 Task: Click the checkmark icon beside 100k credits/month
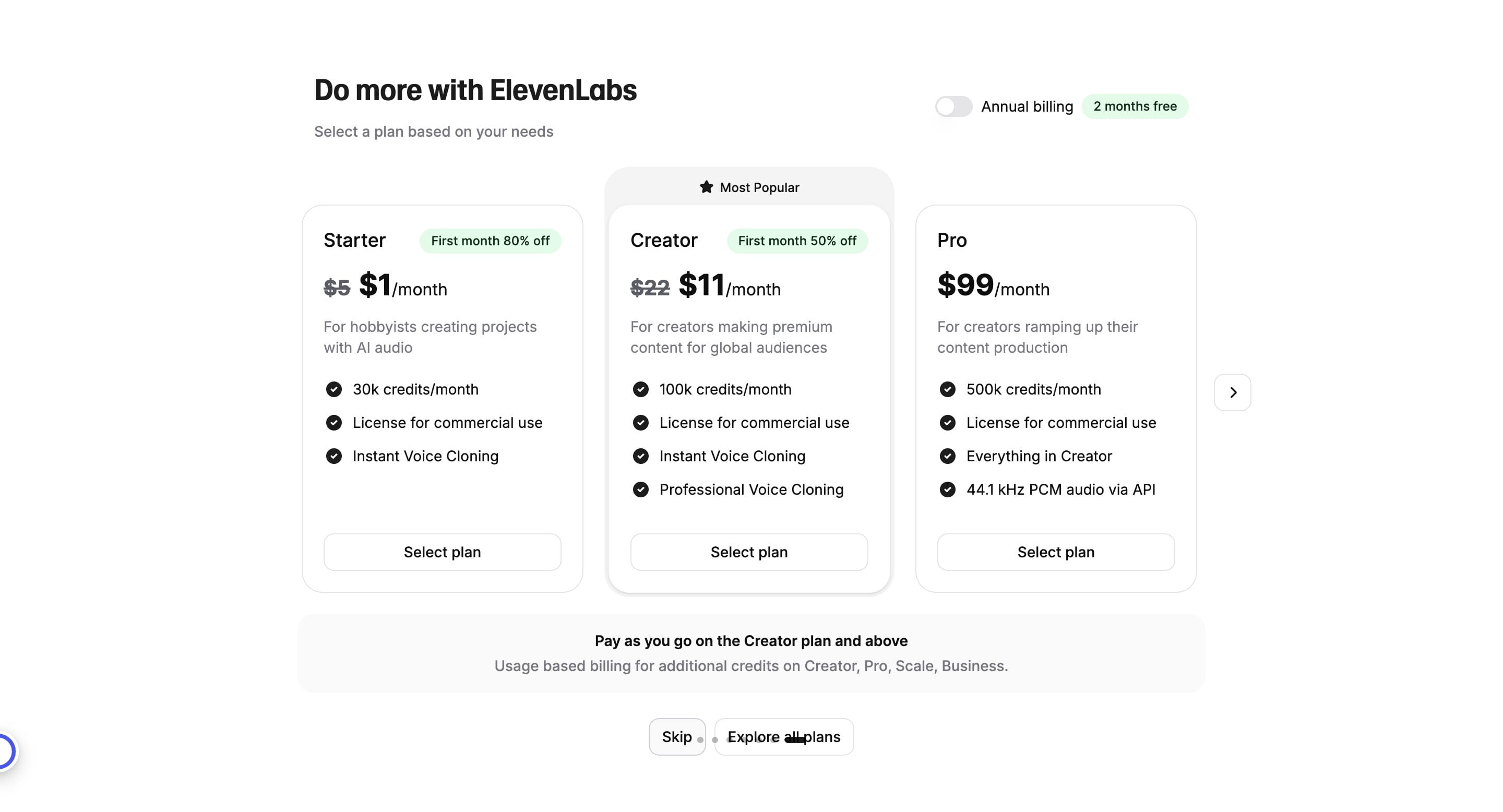(641, 389)
